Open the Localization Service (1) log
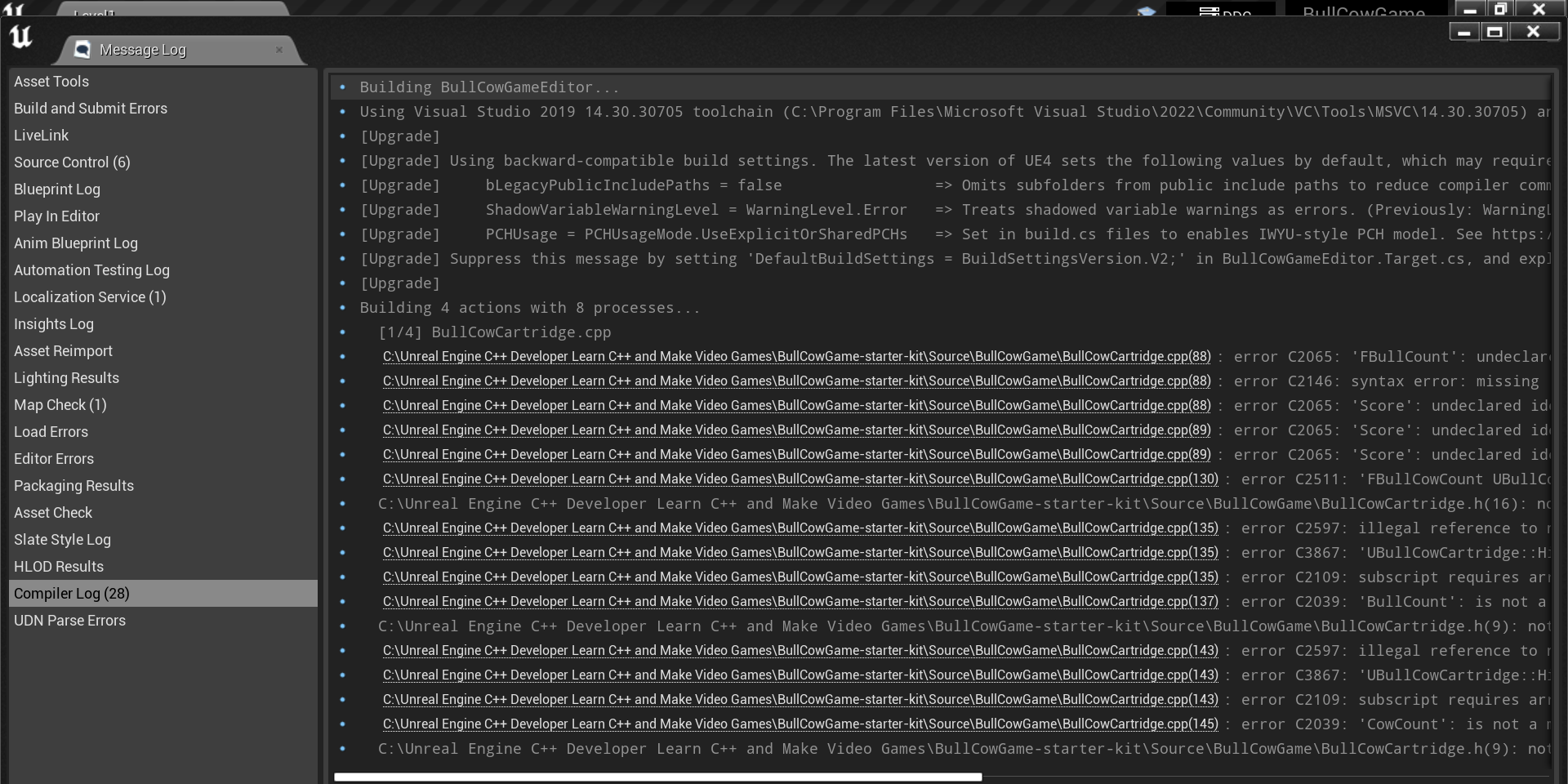Viewport: 1568px width, 784px height. click(90, 297)
